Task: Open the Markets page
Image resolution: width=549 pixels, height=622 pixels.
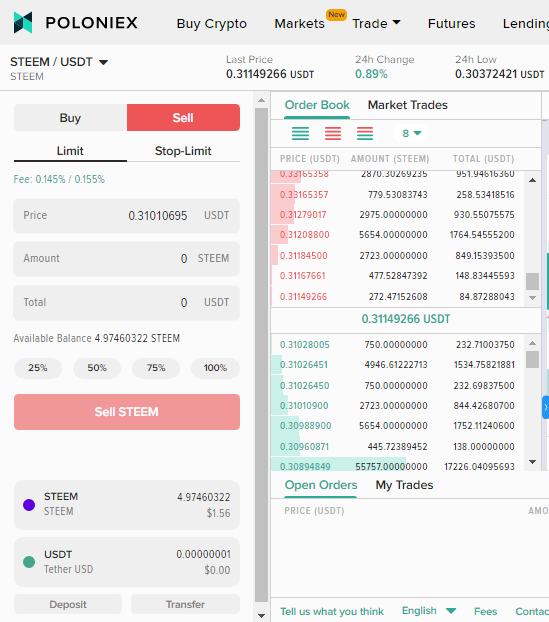Action: (x=299, y=23)
